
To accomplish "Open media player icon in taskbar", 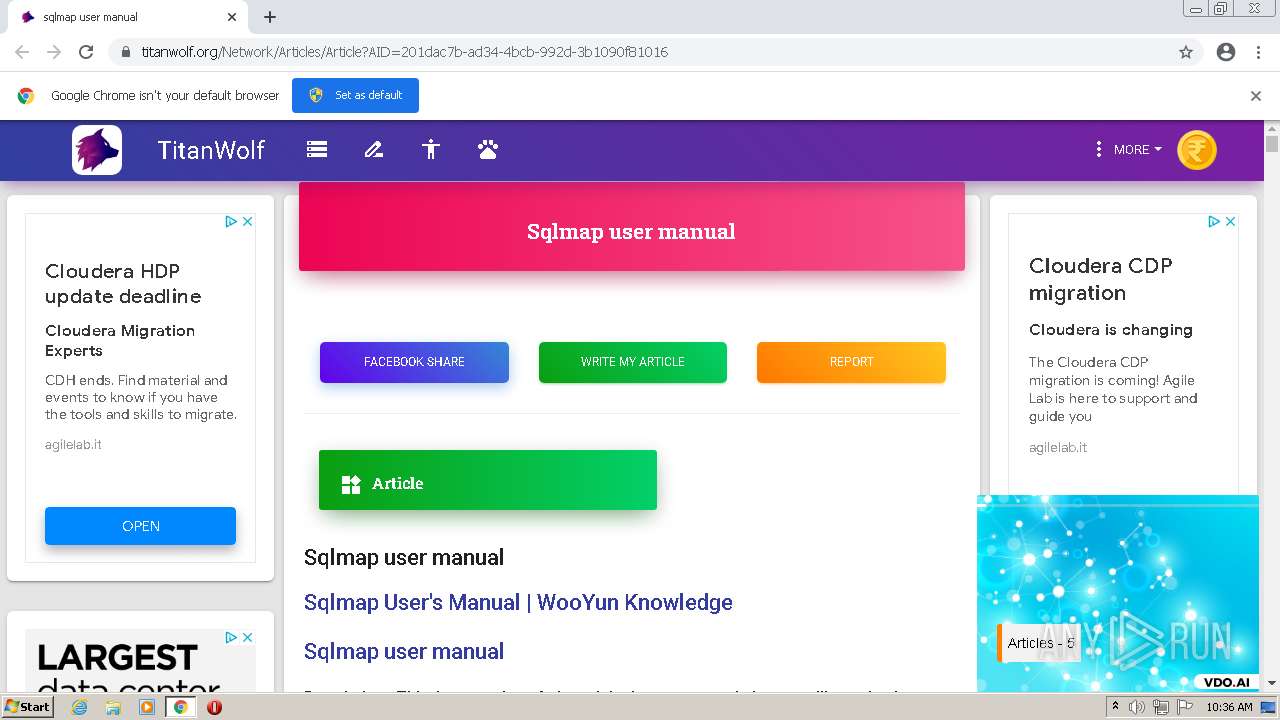I will [147, 707].
